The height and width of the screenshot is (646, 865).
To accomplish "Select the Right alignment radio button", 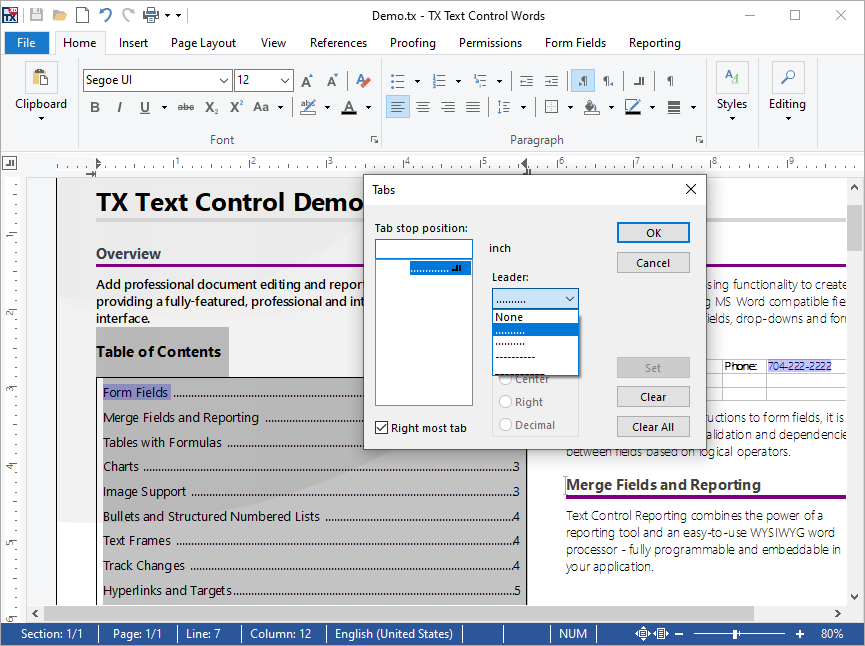I will click(x=507, y=402).
